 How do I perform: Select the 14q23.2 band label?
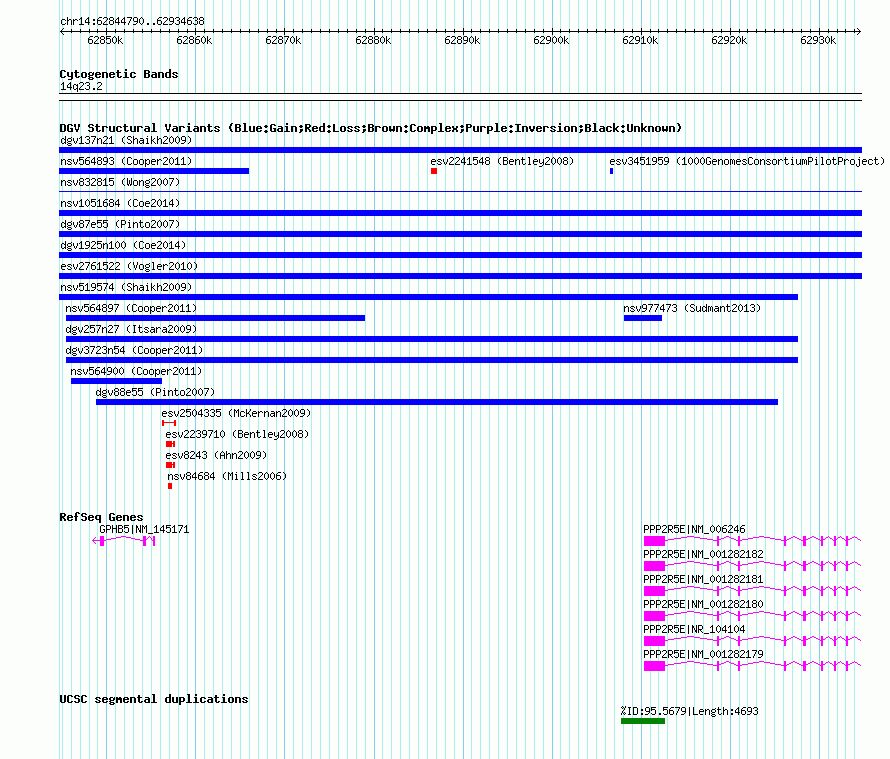click(81, 86)
